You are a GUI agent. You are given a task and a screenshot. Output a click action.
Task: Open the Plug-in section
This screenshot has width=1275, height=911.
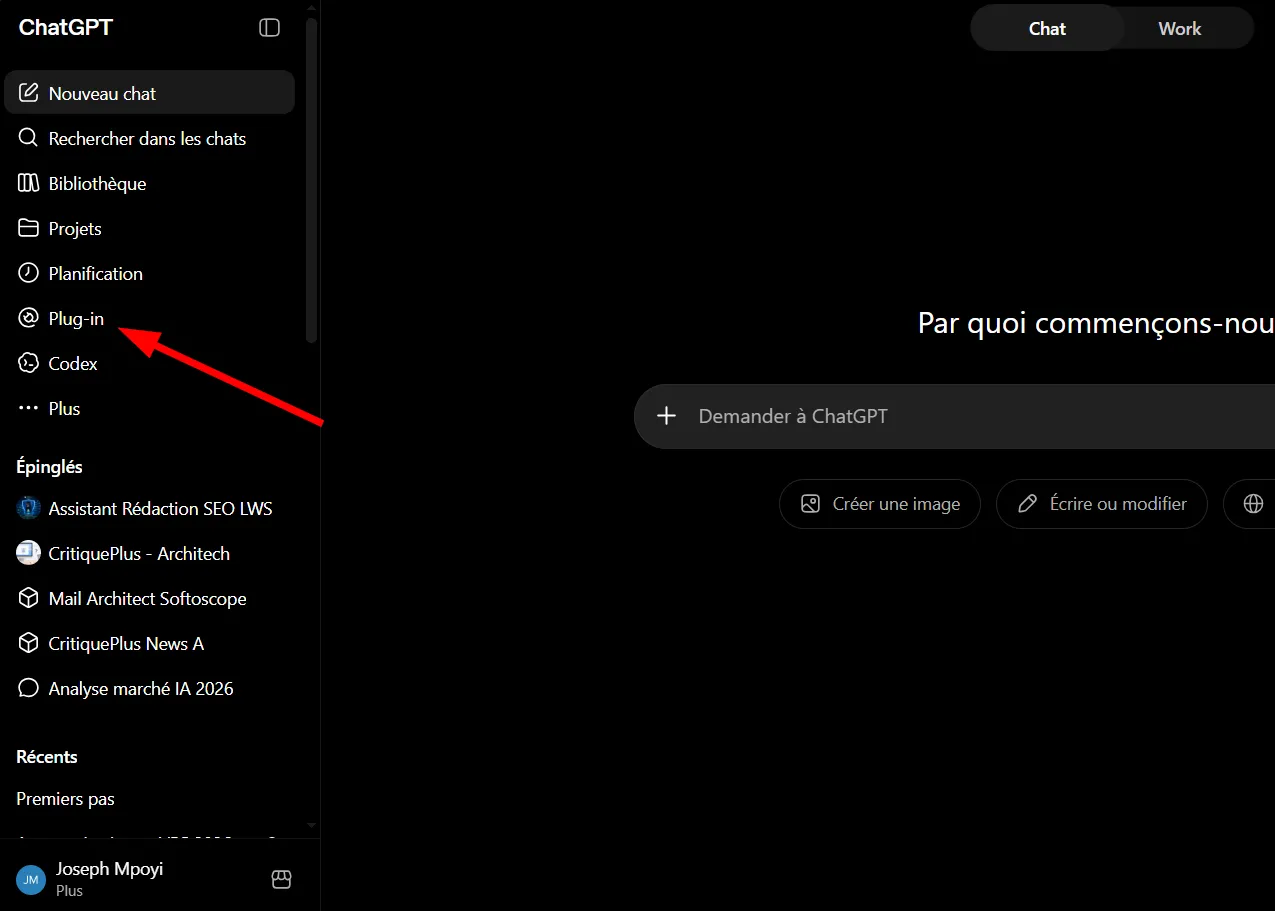click(149, 318)
